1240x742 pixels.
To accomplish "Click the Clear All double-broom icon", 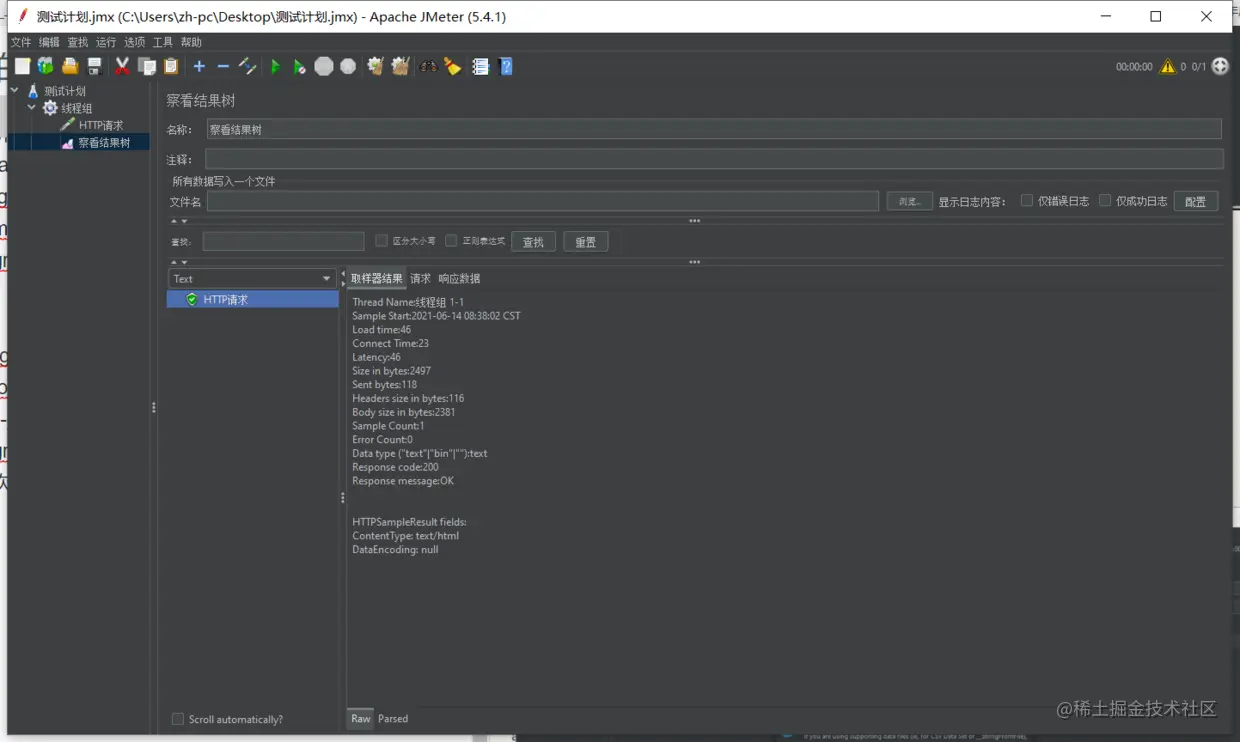I will pyautogui.click(x=400, y=66).
